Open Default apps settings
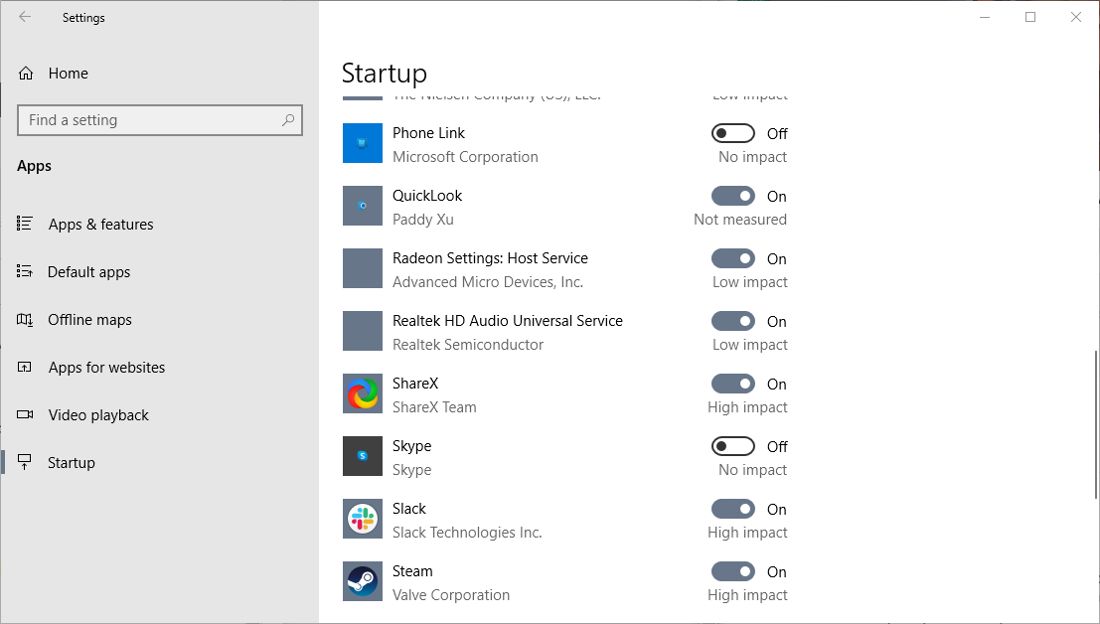Image resolution: width=1100 pixels, height=624 pixels. click(88, 272)
